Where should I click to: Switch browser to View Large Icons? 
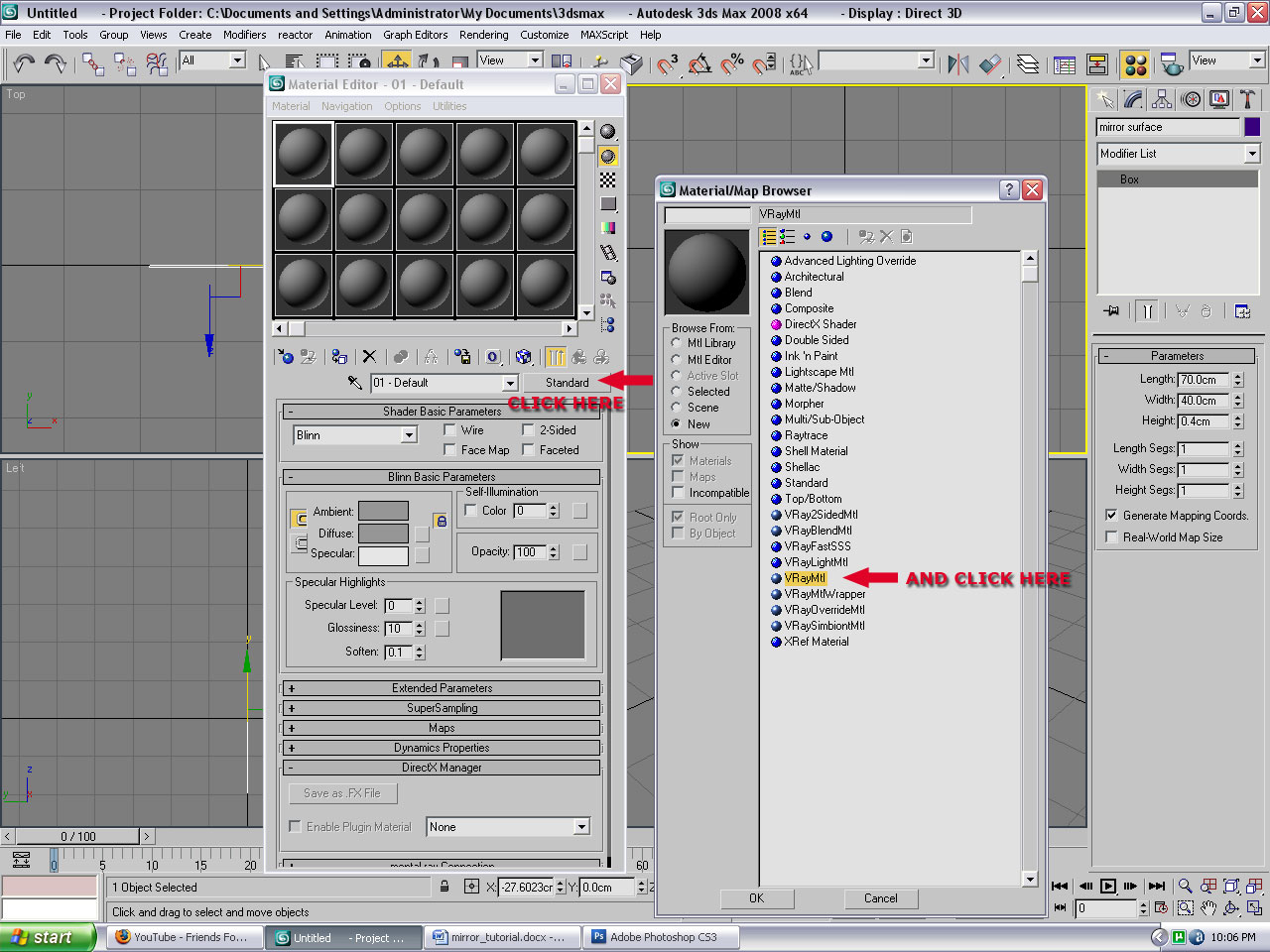coord(826,237)
